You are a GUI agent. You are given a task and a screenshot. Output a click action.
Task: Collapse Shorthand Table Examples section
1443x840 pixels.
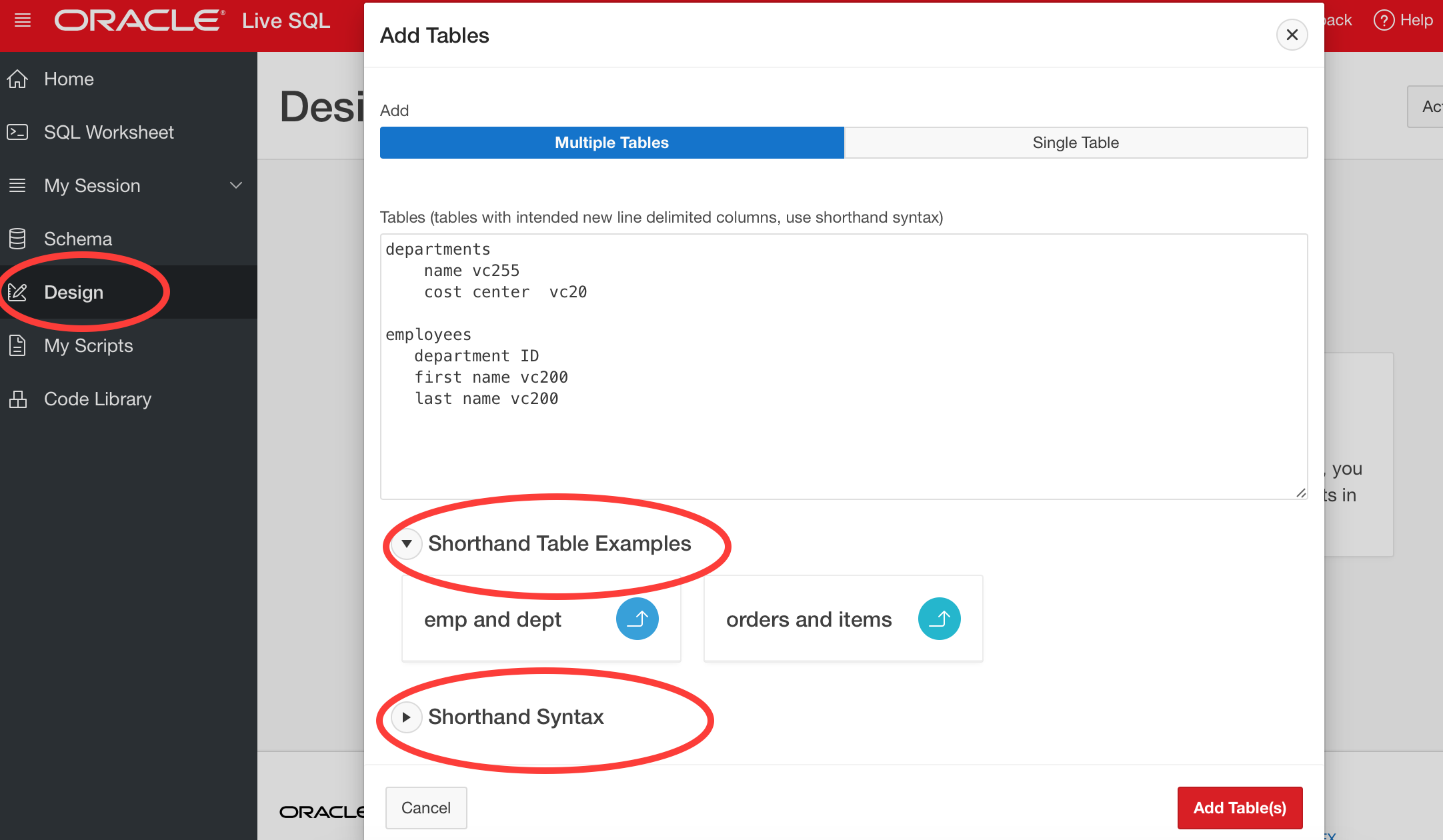tap(406, 544)
